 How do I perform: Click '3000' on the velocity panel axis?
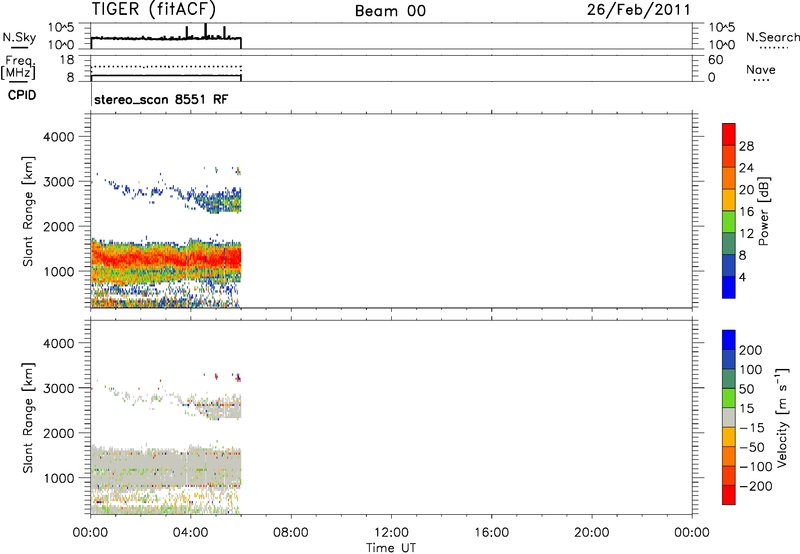(x=58, y=388)
